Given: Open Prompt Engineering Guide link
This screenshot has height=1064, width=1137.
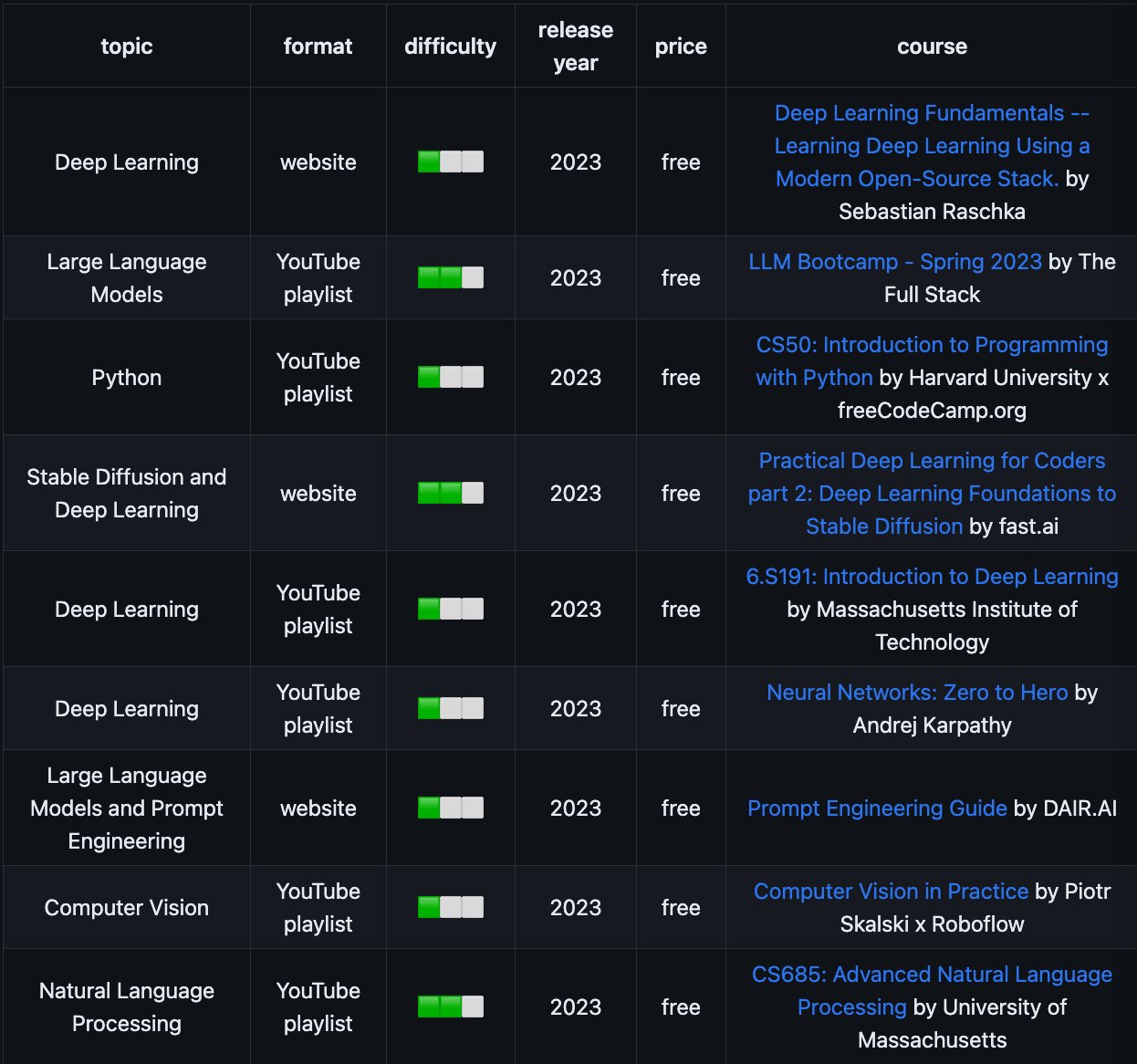Looking at the screenshot, I should coord(877,808).
